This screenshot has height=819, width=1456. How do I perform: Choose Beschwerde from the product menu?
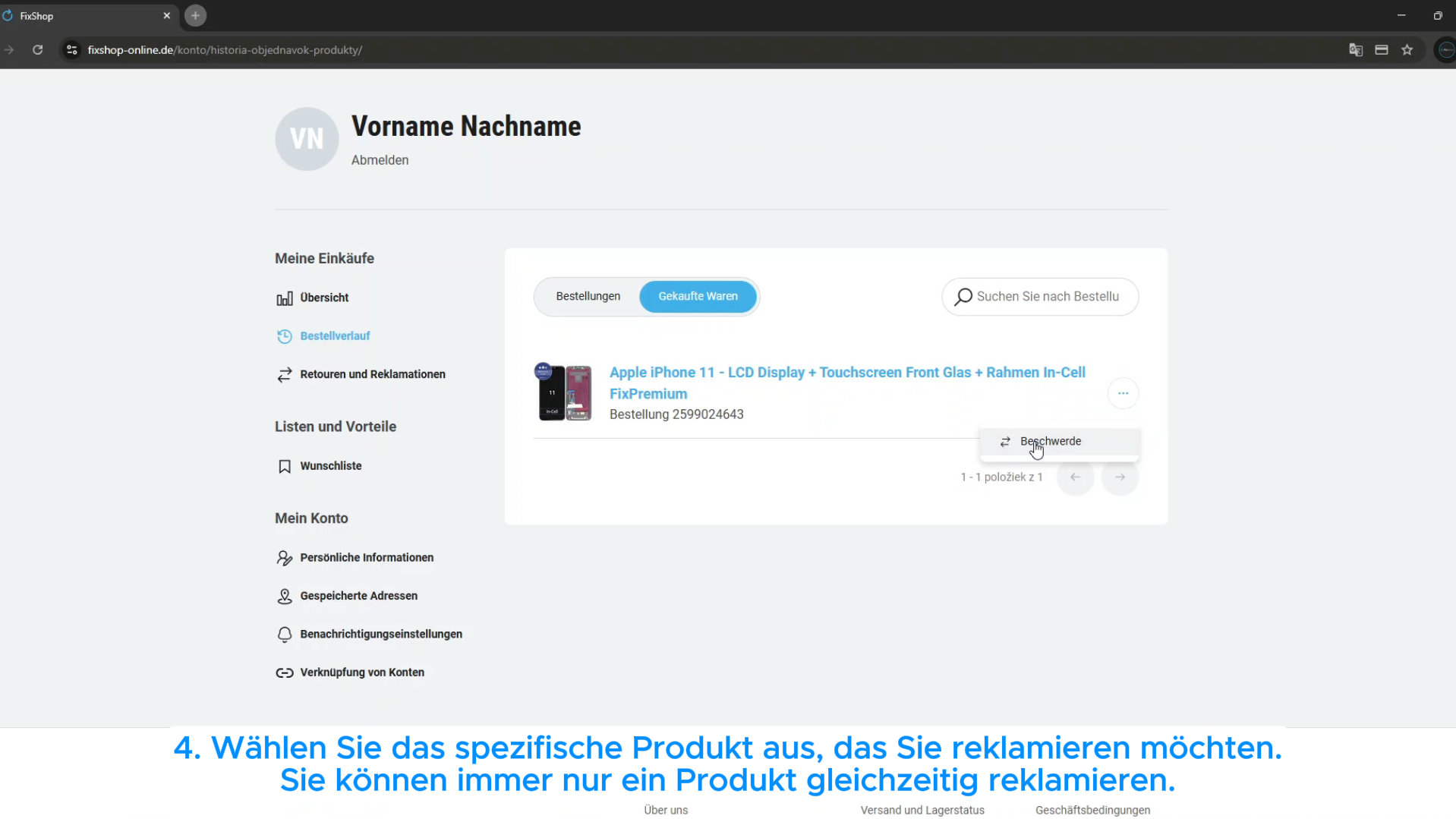[x=1050, y=441]
